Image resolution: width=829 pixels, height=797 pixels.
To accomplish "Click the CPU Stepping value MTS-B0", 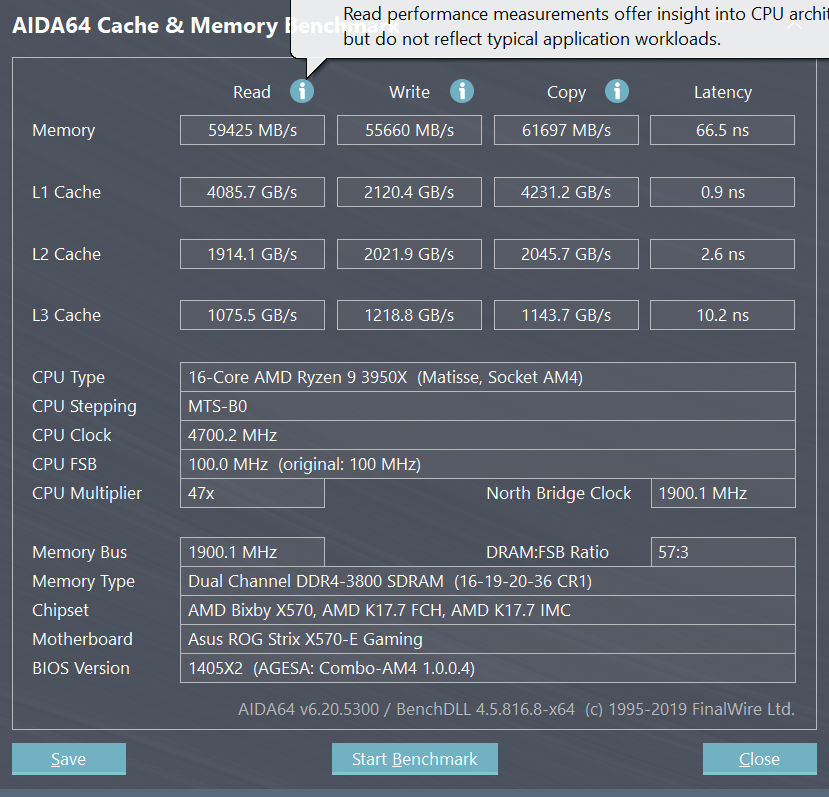I will point(487,406).
